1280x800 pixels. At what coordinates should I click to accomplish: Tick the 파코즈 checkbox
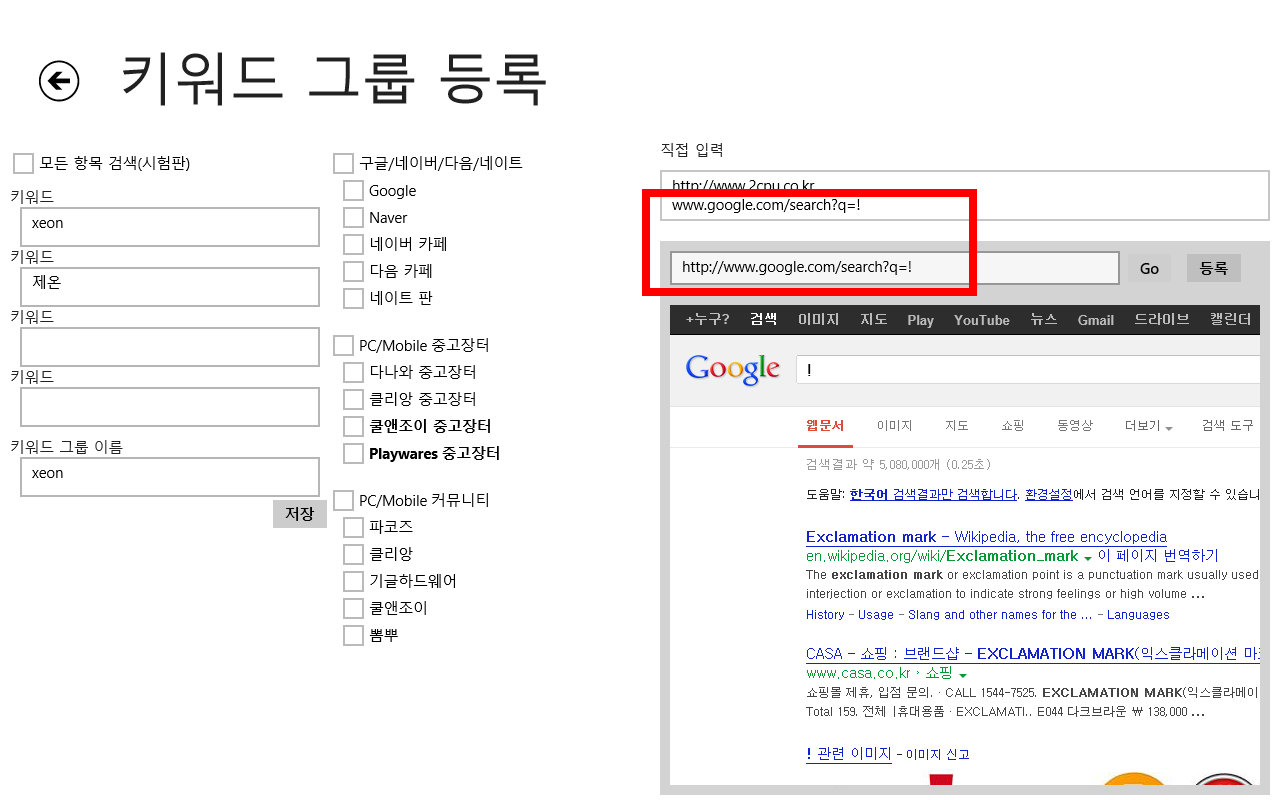(353, 527)
